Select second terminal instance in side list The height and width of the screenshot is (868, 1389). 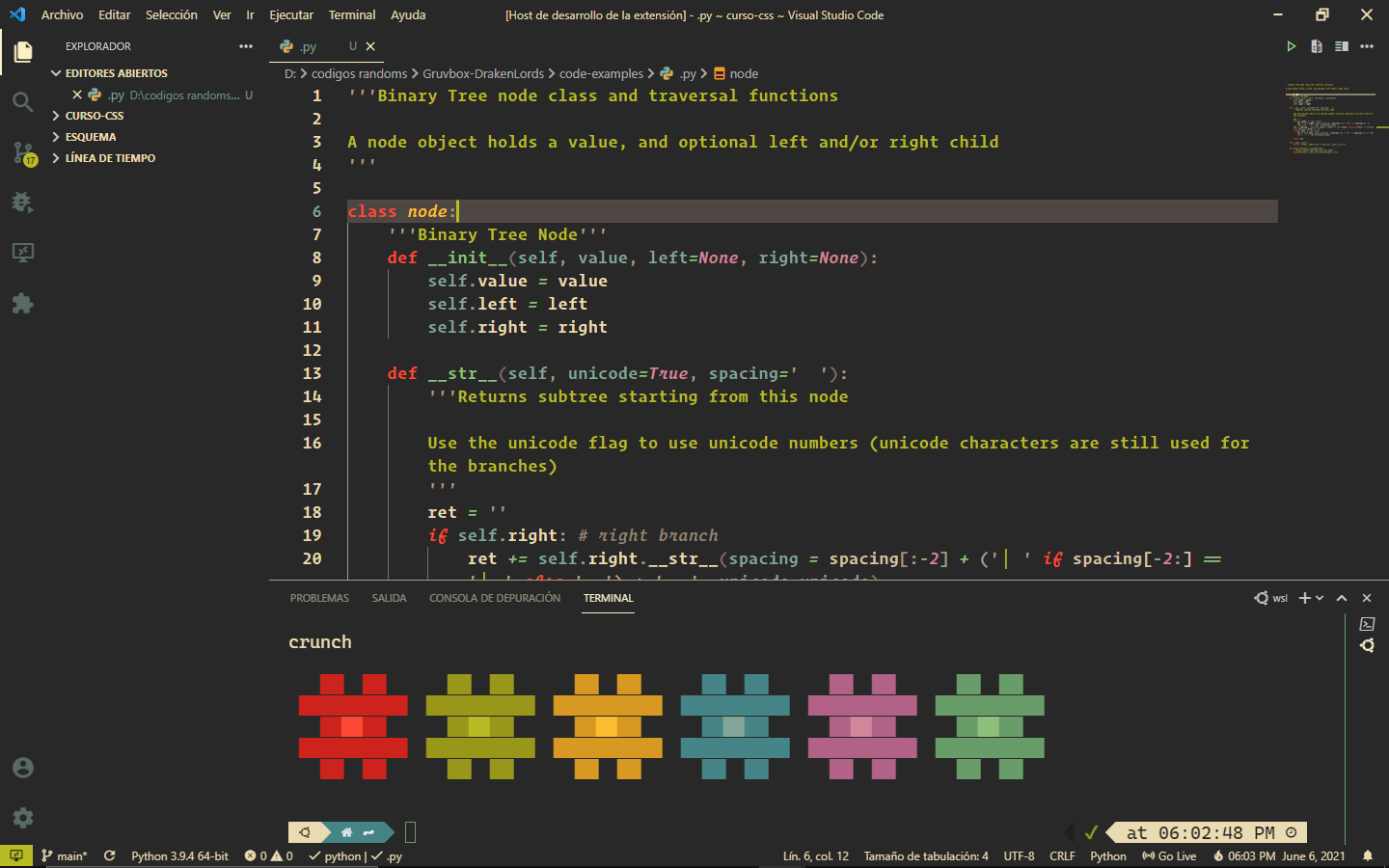pyautogui.click(x=1367, y=645)
